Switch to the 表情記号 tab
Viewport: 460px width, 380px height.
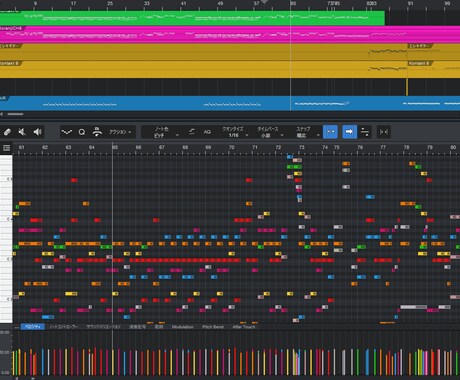[x=137, y=327]
